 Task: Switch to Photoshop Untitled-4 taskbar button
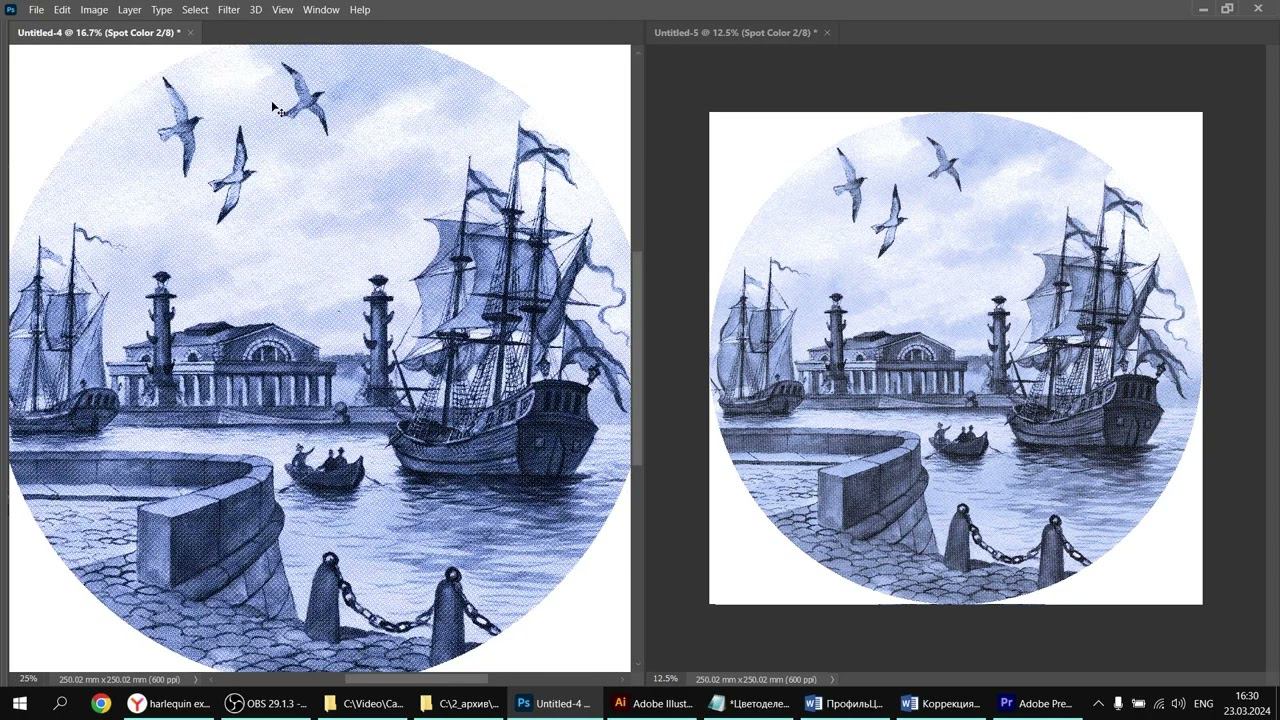click(x=554, y=703)
